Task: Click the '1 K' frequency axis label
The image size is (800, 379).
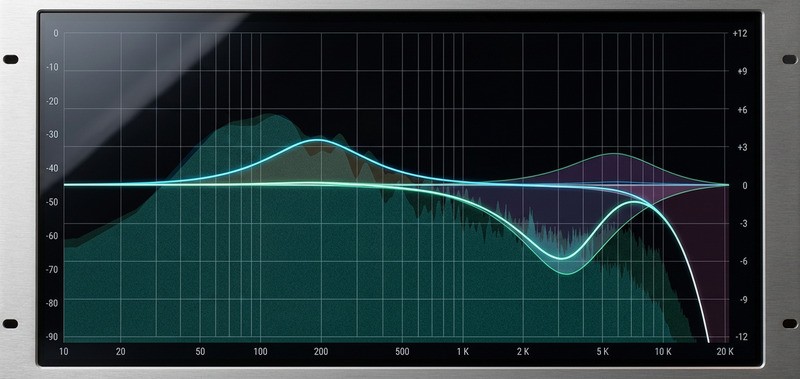Action: pyautogui.click(x=463, y=351)
